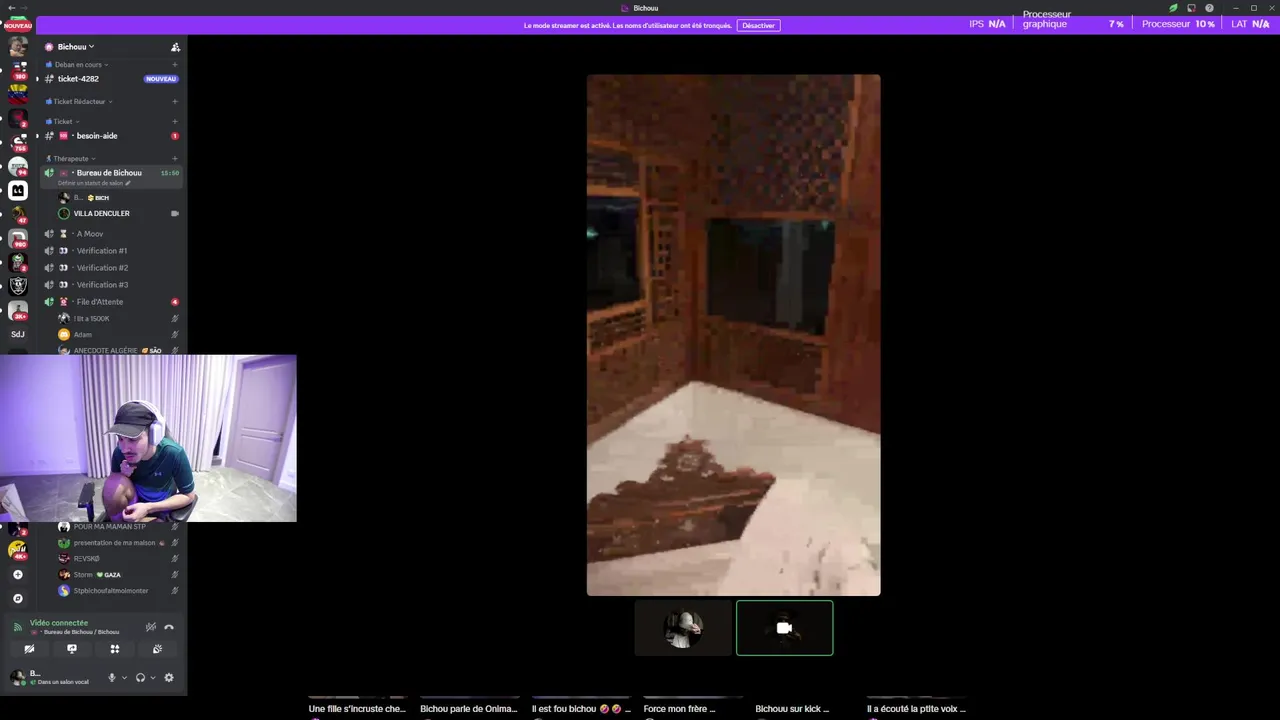Viewport: 1280px width, 720px height.
Task: Collapse the Thérapeute category
Action: tap(73, 159)
